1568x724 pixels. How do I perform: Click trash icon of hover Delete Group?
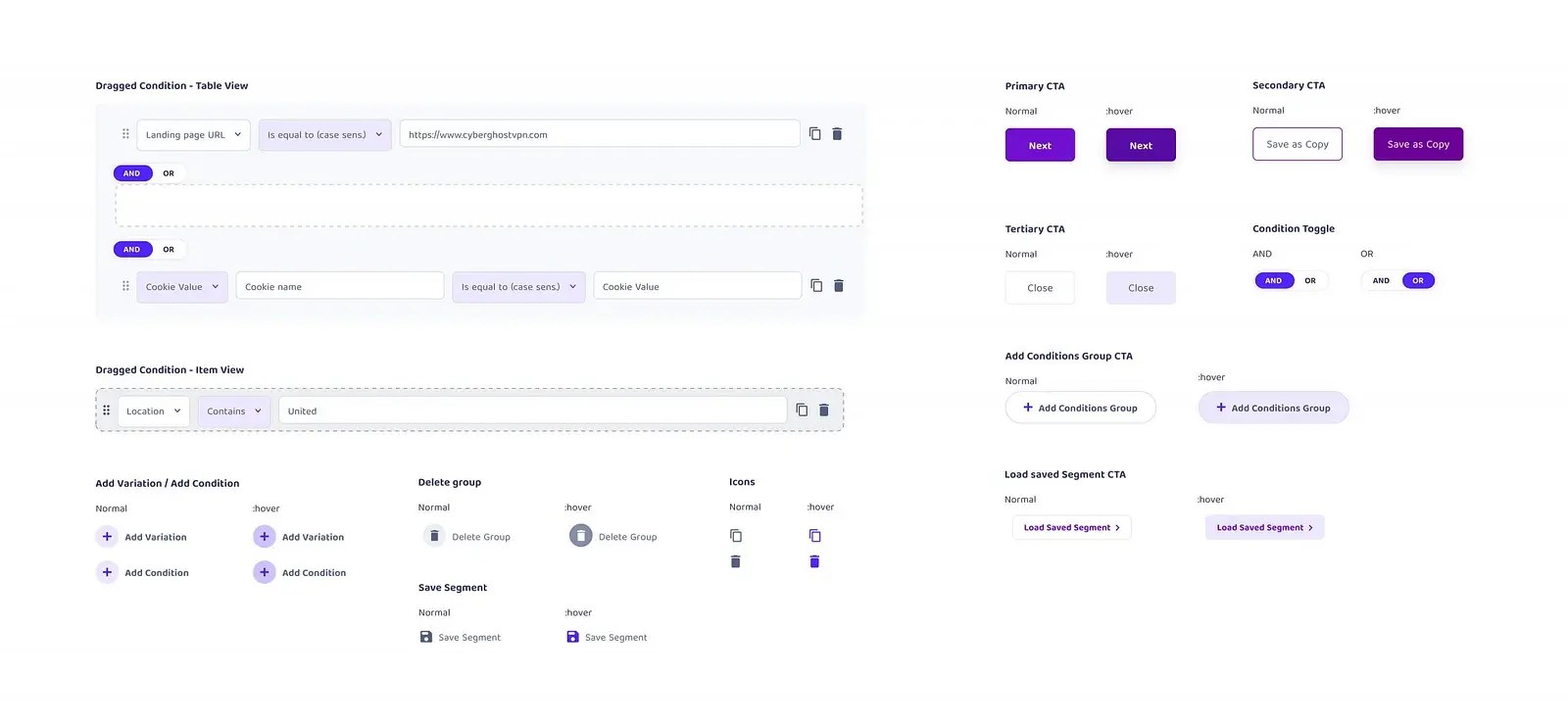581,536
